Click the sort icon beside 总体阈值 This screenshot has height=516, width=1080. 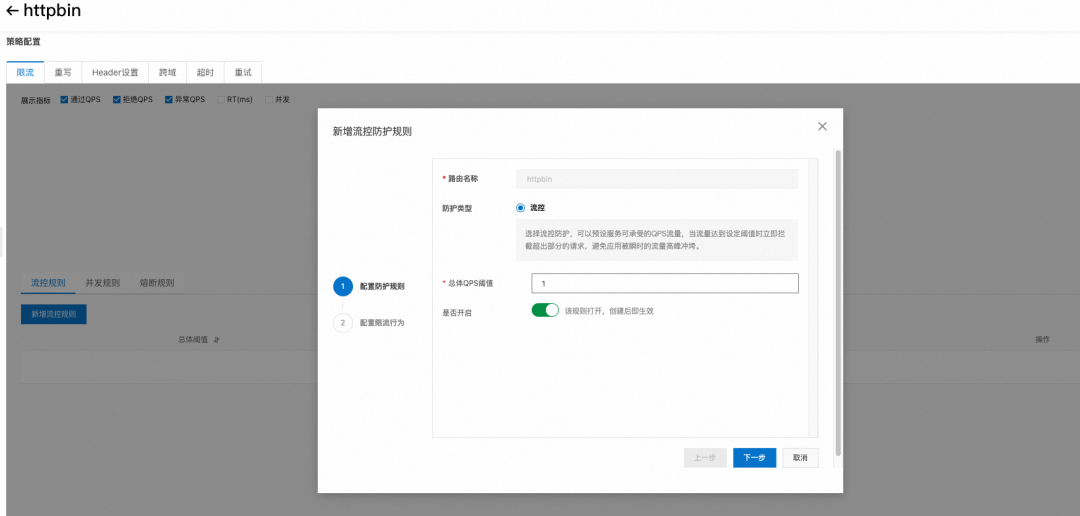point(216,340)
